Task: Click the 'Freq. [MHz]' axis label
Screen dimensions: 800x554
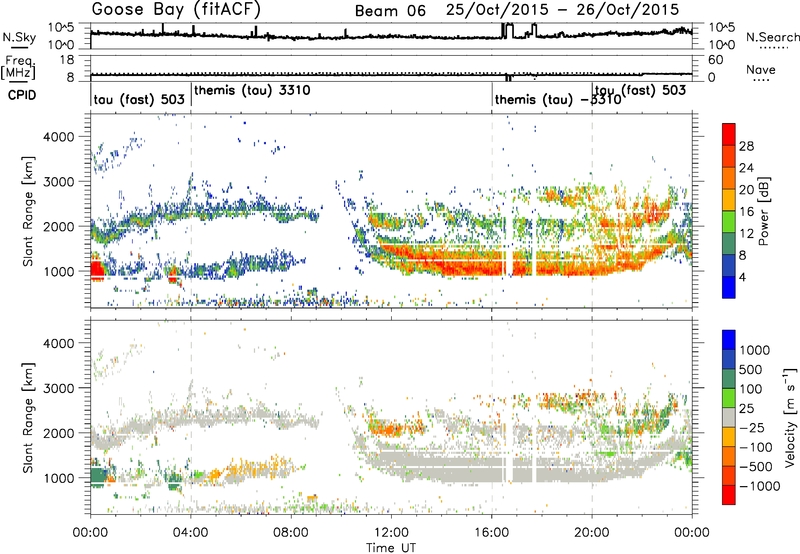Action: coord(18,67)
